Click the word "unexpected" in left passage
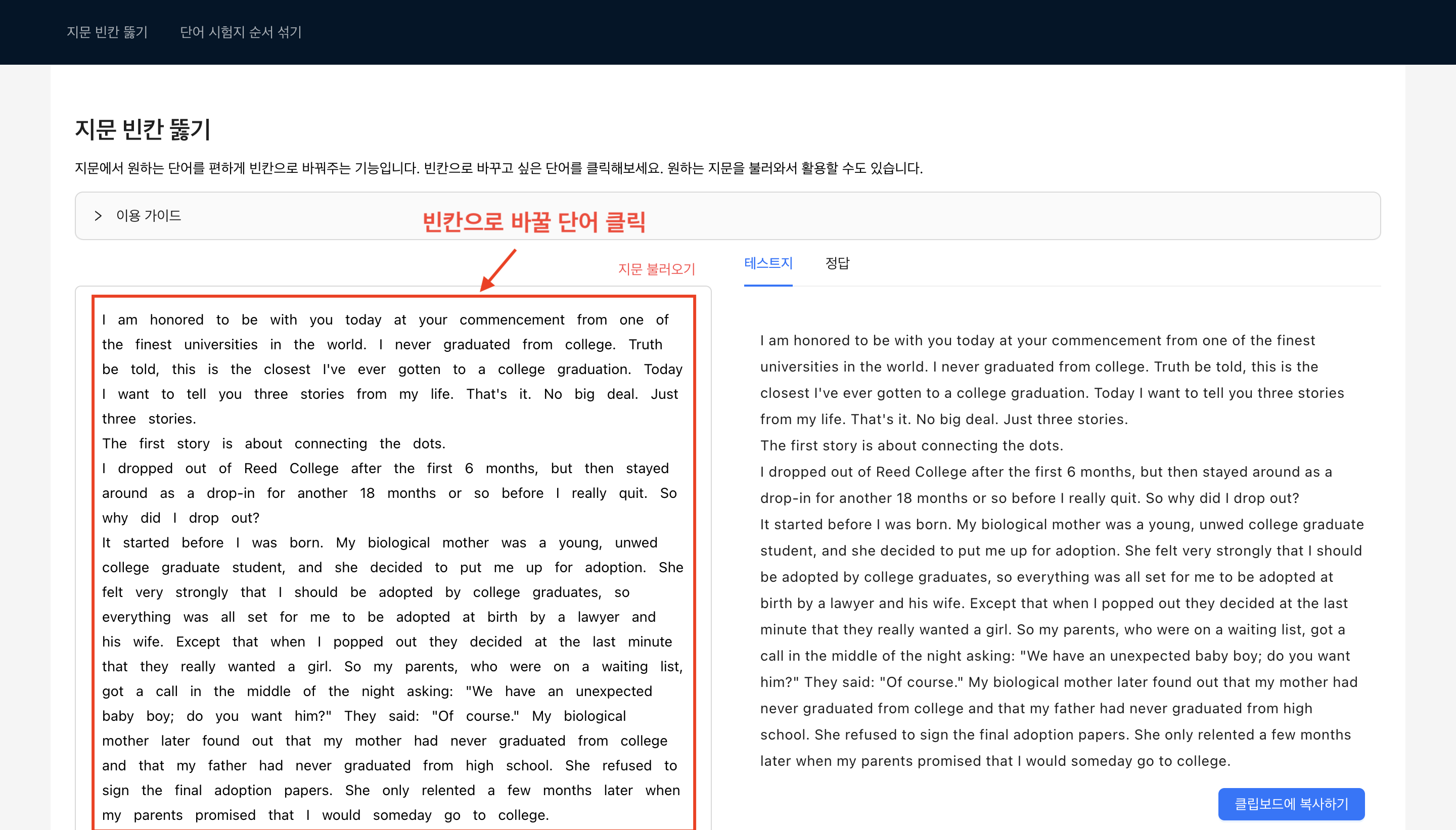The width and height of the screenshot is (1456, 830). click(x=613, y=691)
